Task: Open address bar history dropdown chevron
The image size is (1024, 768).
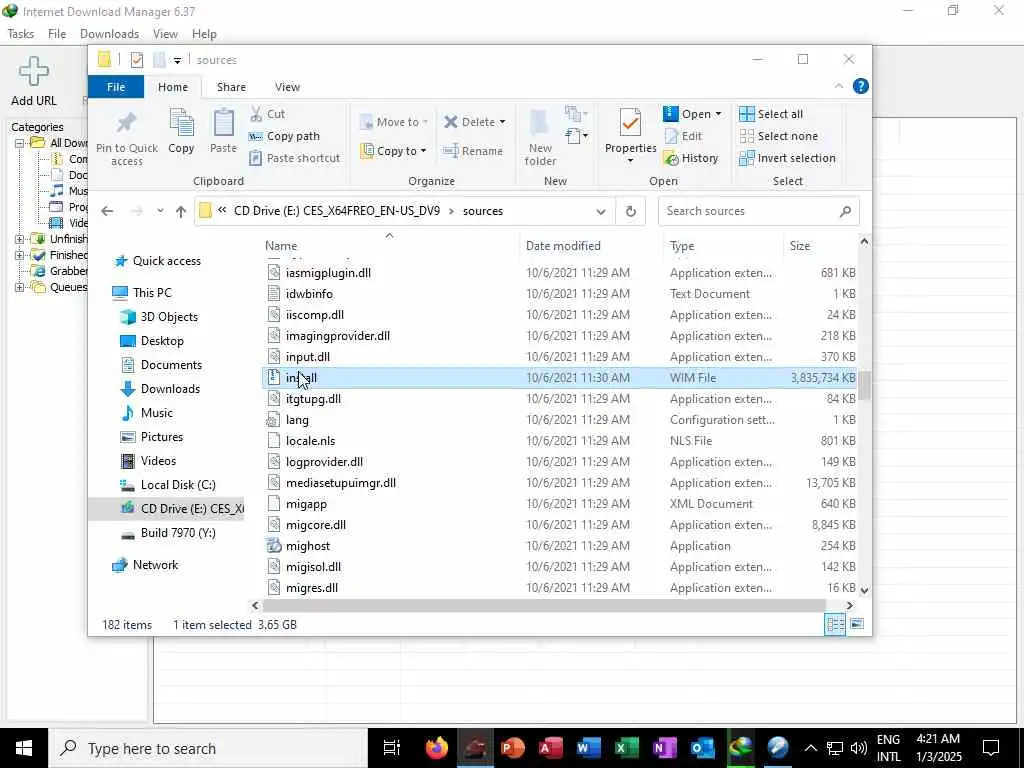Action: (601, 211)
